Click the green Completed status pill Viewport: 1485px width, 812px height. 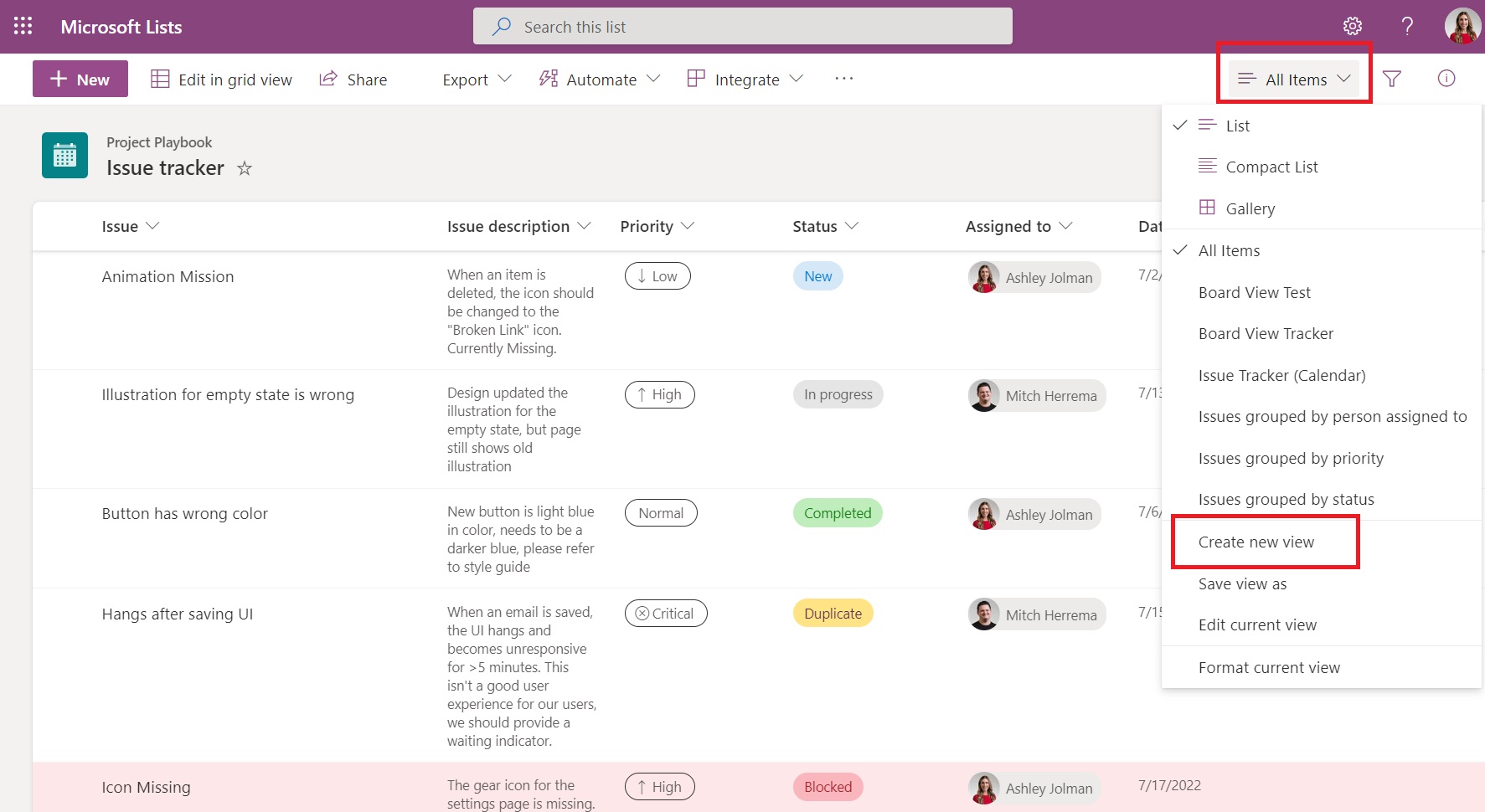(838, 513)
